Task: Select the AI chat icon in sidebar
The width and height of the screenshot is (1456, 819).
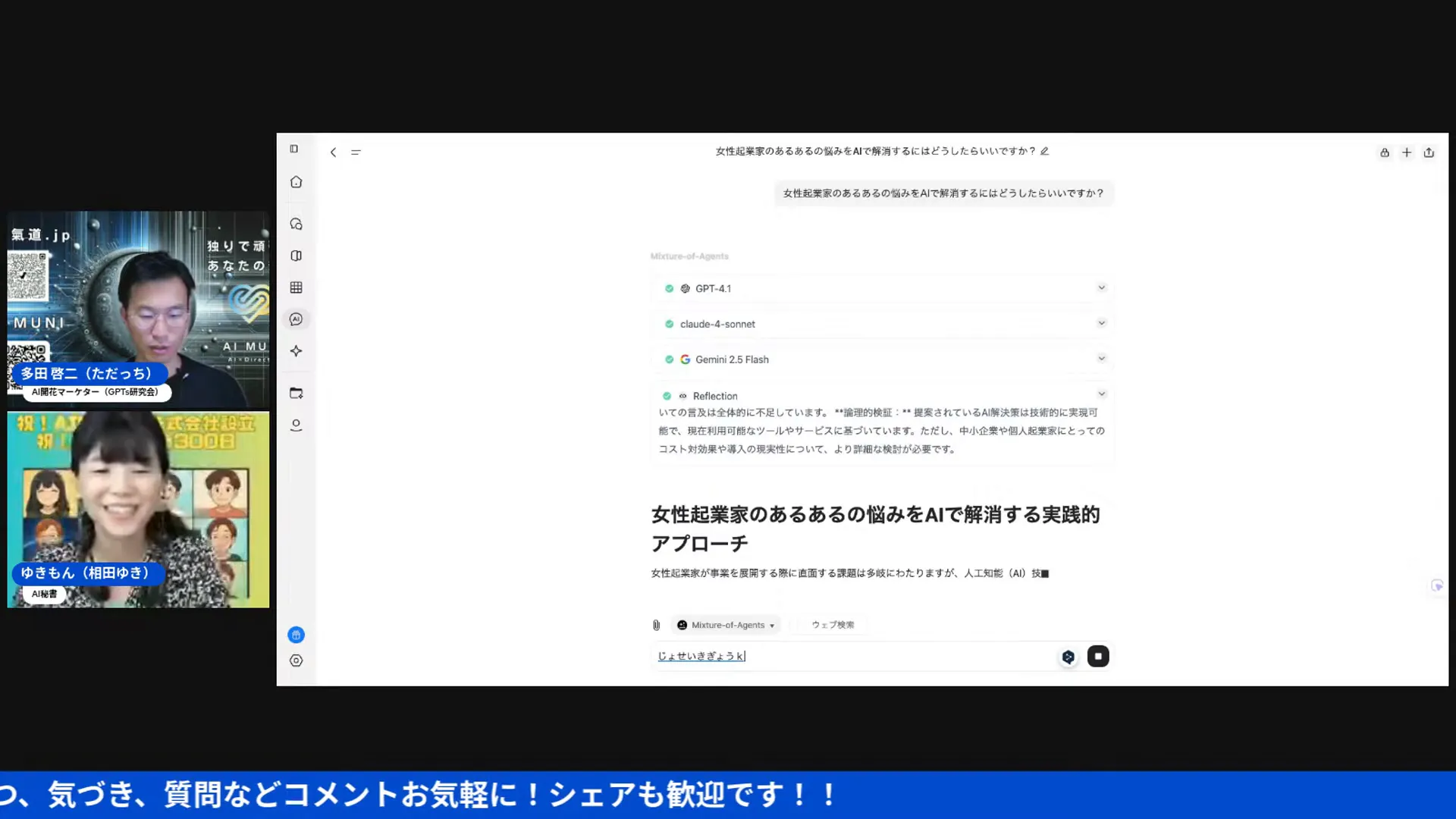Action: click(297, 319)
